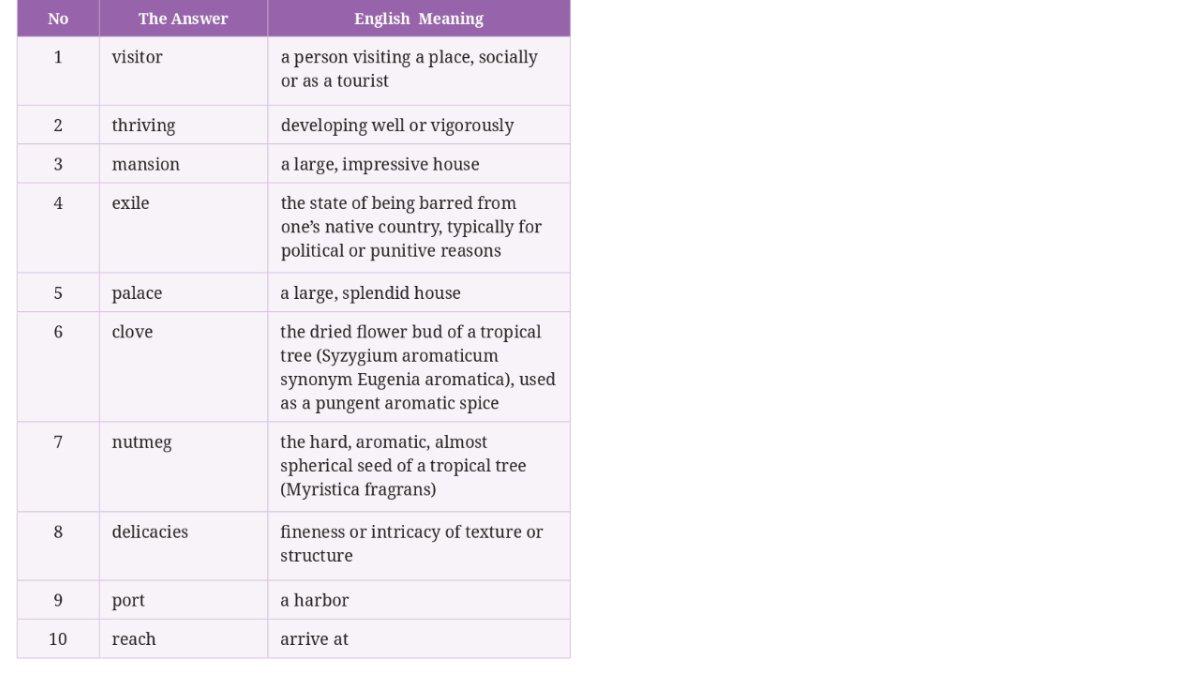Click 'a large, splendid house' definition
Viewport: 1200px width, 675px height.
tap(370, 293)
